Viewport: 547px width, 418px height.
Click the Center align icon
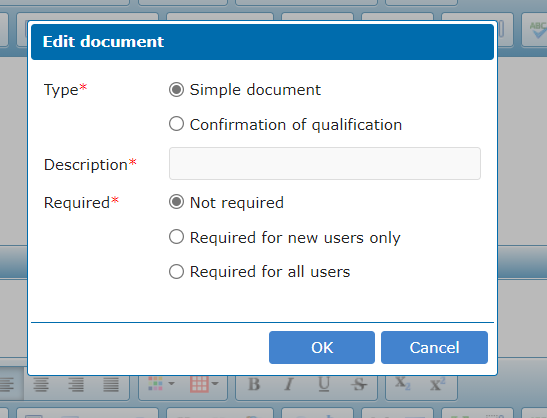coord(41,384)
